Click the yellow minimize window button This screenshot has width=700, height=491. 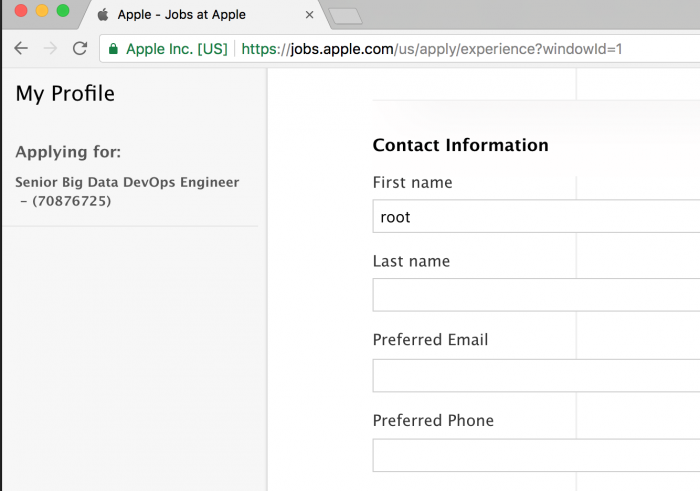pyautogui.click(x=42, y=10)
